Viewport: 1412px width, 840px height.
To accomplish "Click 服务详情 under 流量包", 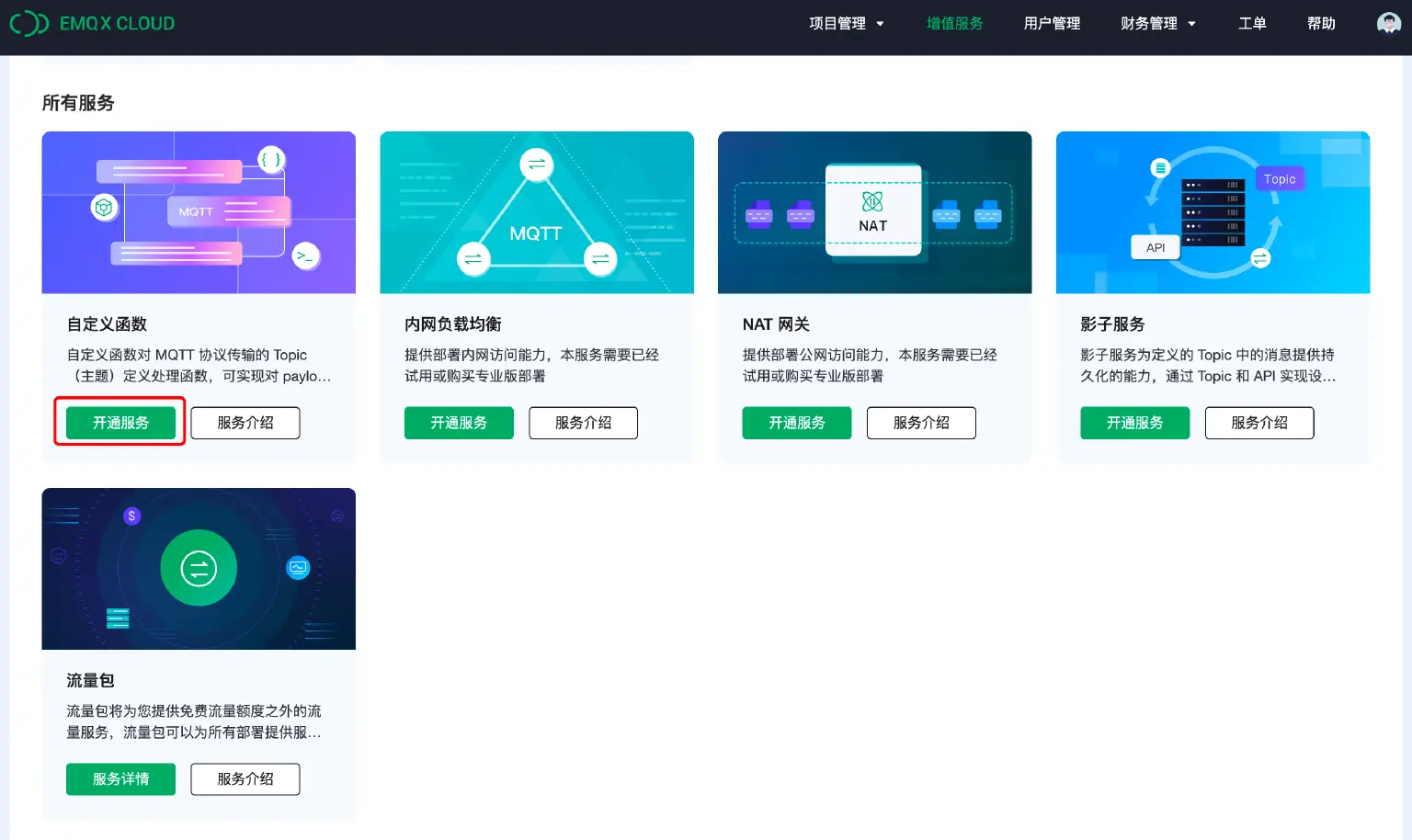I will 120,778.
